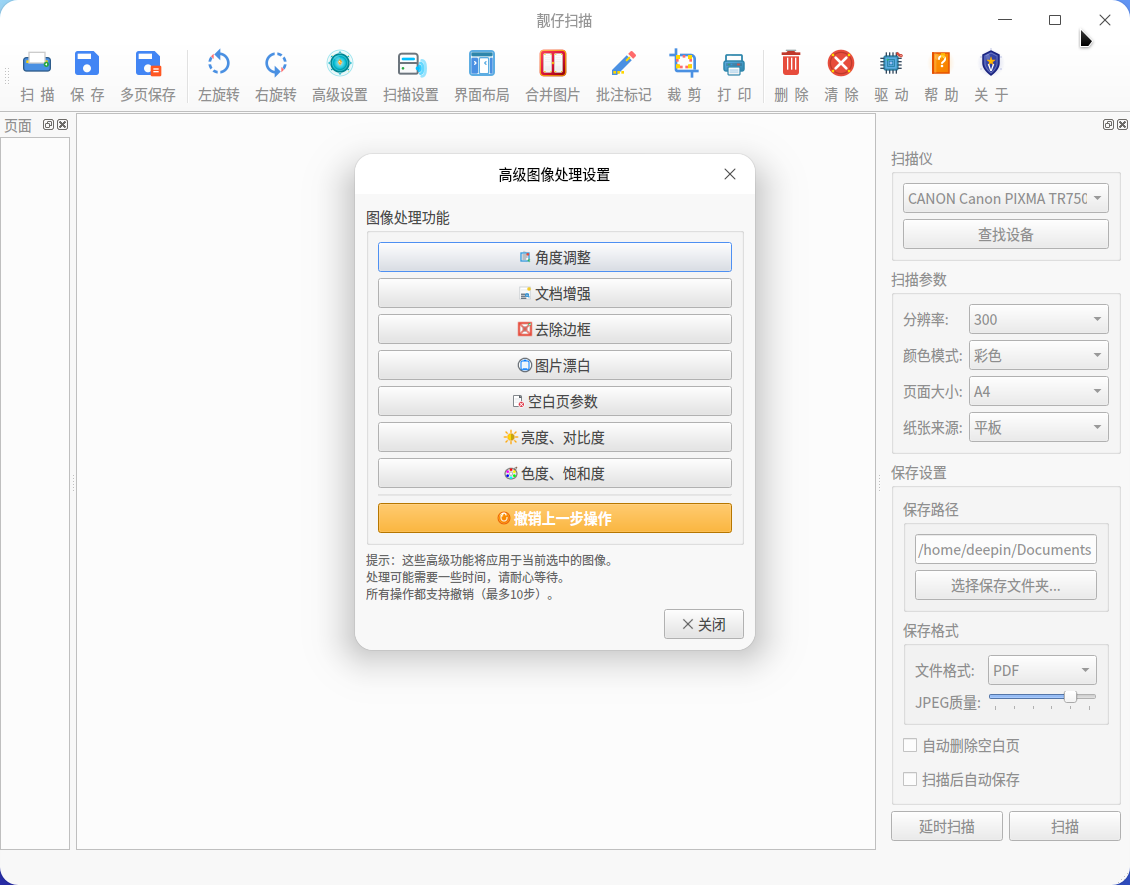This screenshot has width=1130, height=885.
Task: Open the 纸张来源 paper source dropdown
Action: [x=1038, y=427]
